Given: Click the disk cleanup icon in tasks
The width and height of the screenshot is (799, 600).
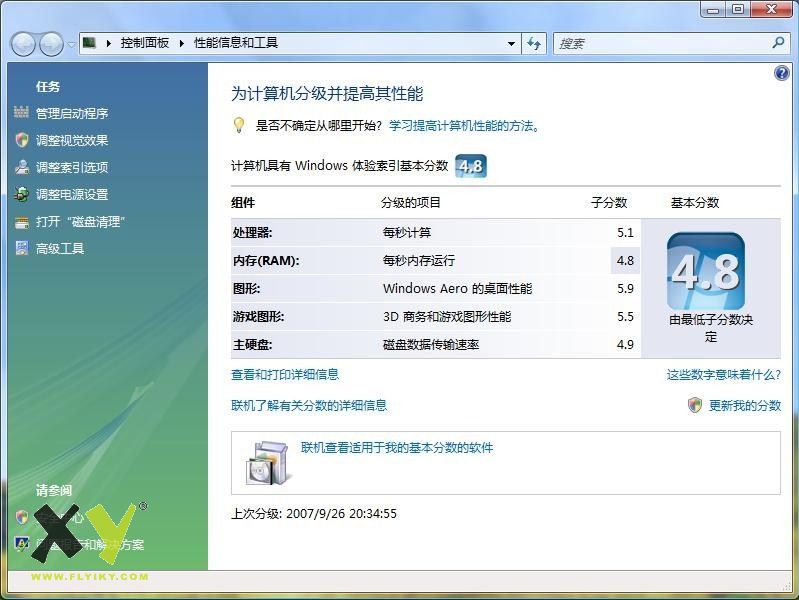Looking at the screenshot, I should coord(21,222).
